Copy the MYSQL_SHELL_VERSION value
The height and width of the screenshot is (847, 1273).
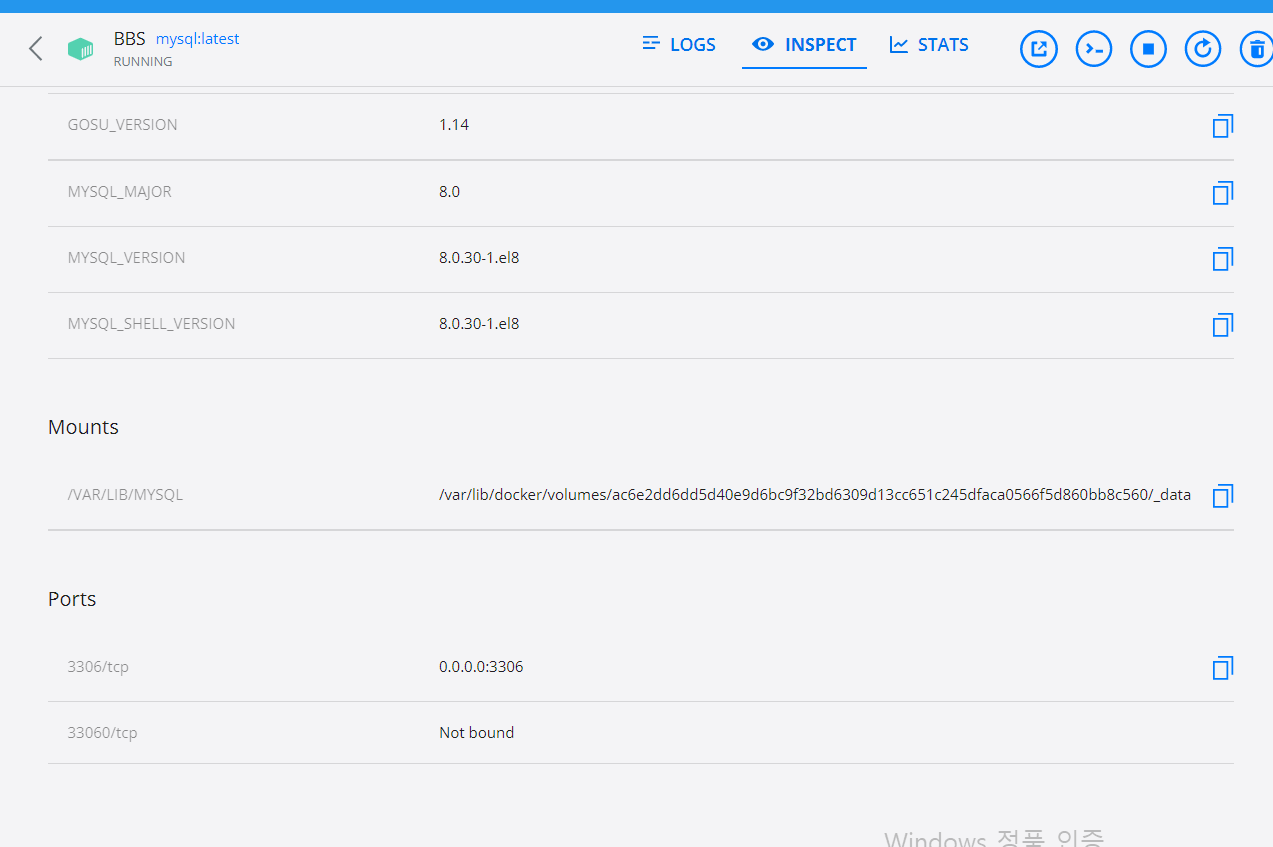(1222, 325)
